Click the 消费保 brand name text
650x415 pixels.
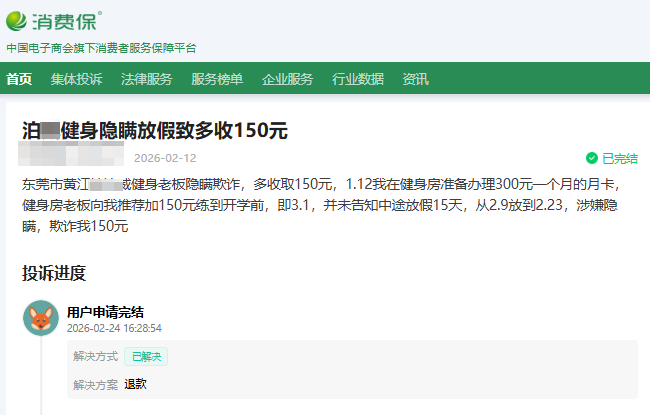pyautogui.click(x=65, y=22)
